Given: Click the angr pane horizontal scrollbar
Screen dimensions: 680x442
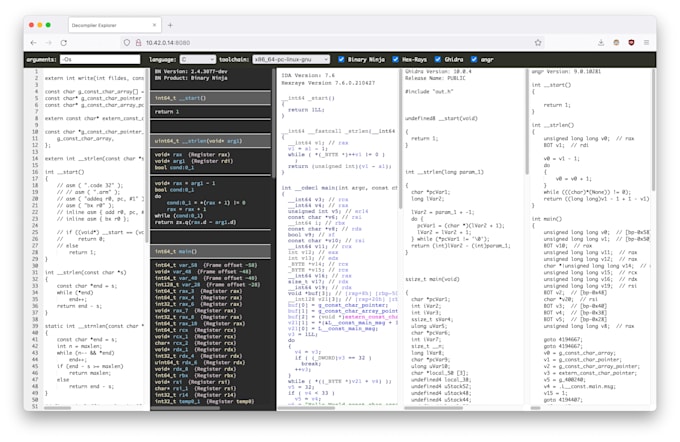Looking at the screenshot, I should pyautogui.click(x=536, y=408).
